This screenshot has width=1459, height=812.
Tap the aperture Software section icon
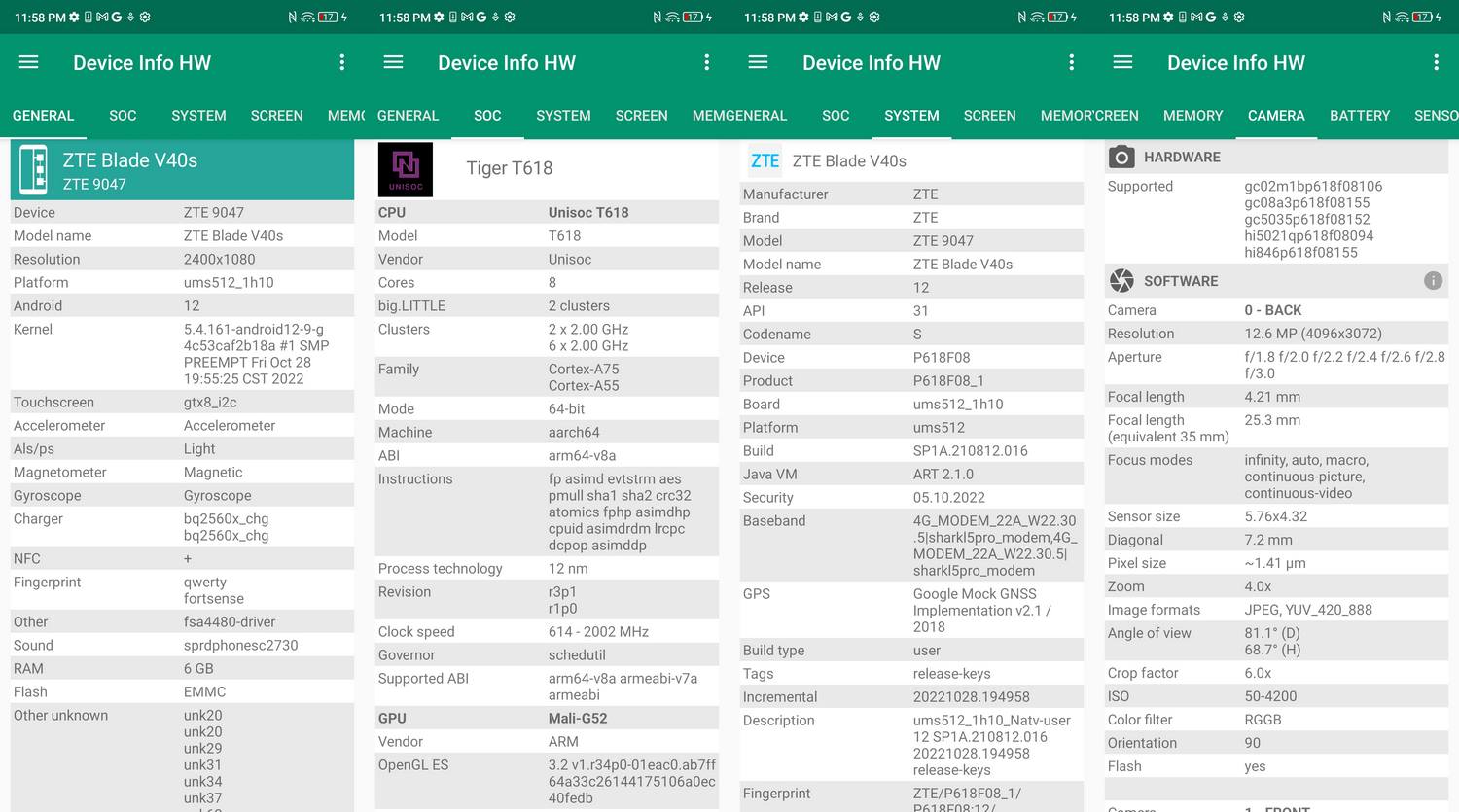coord(1121,281)
